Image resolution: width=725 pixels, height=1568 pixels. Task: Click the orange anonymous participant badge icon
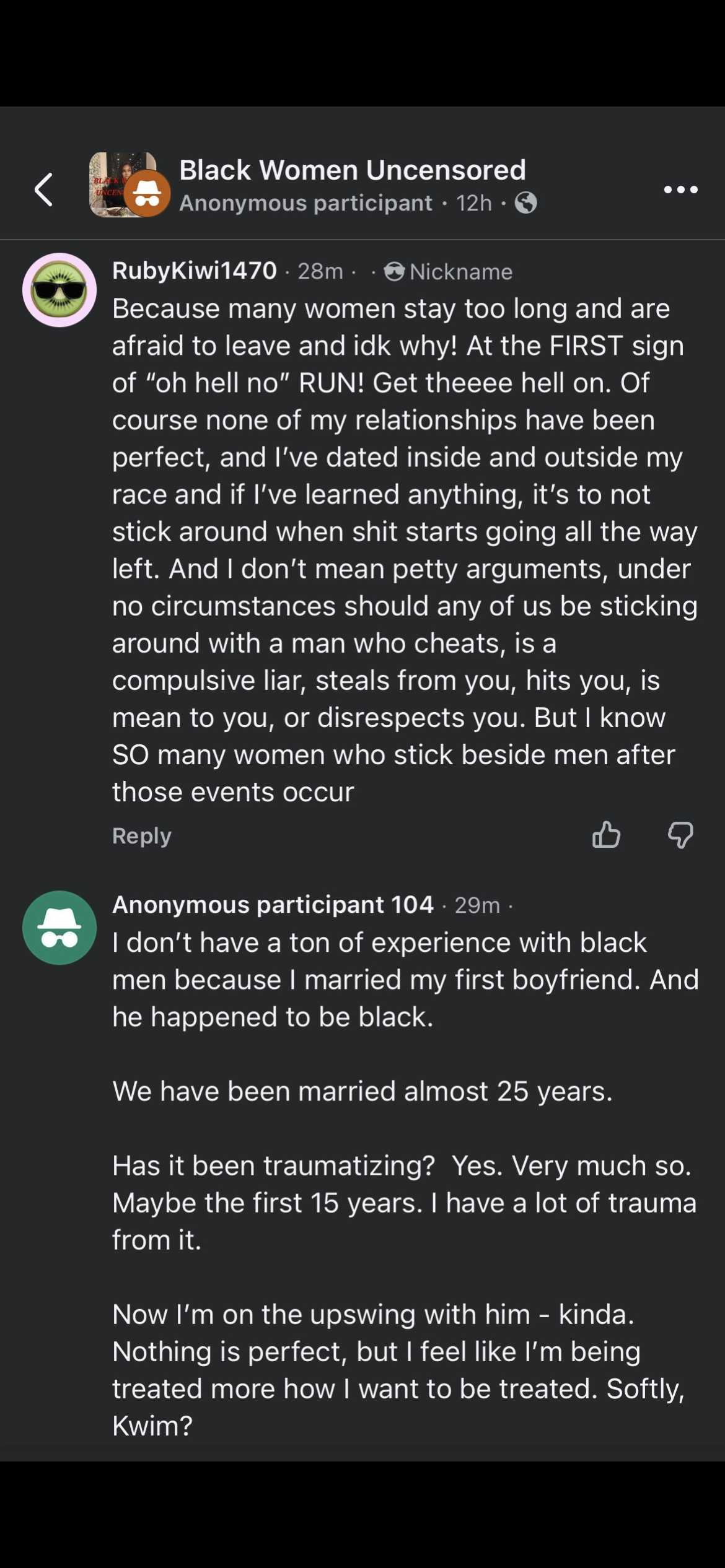point(147,194)
